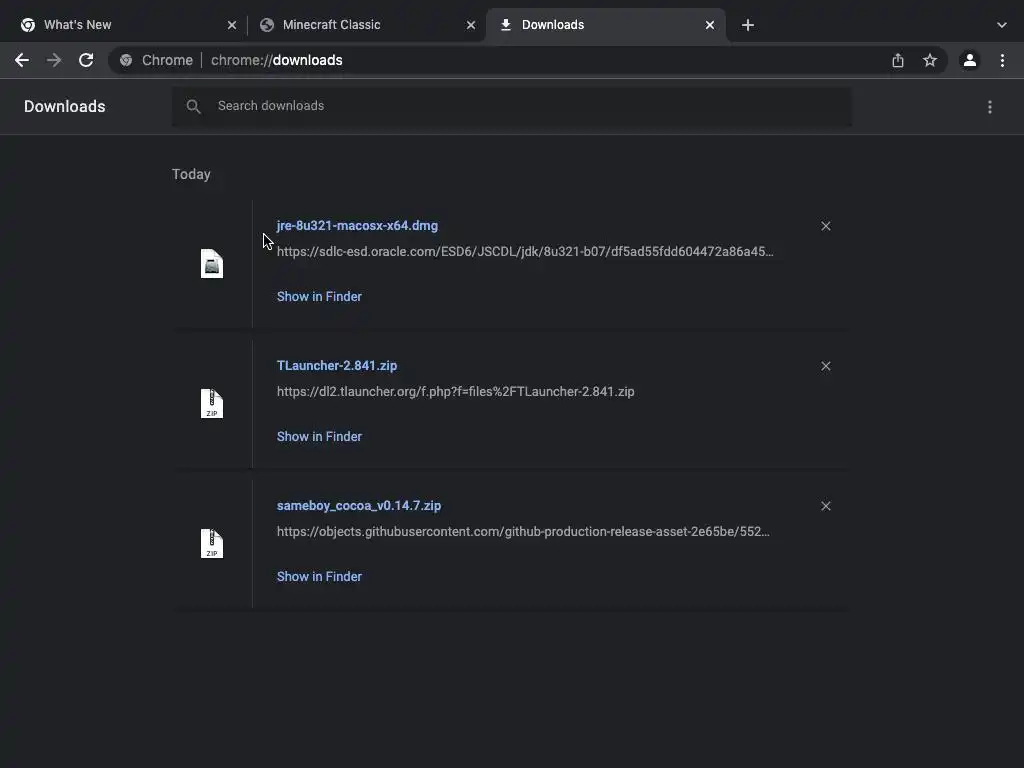Viewport: 1024px width, 768px height.
Task: Click the Chrome site info icon in address bar
Action: pos(126,60)
